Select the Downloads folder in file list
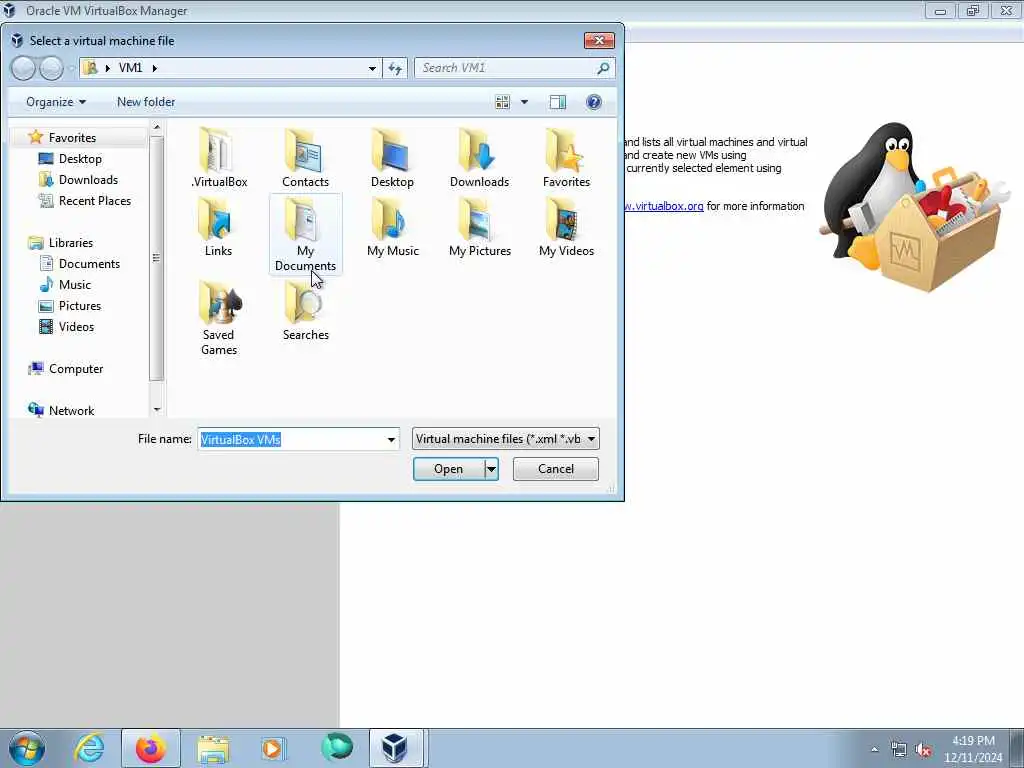Image resolution: width=1024 pixels, height=768 pixels. [479, 157]
